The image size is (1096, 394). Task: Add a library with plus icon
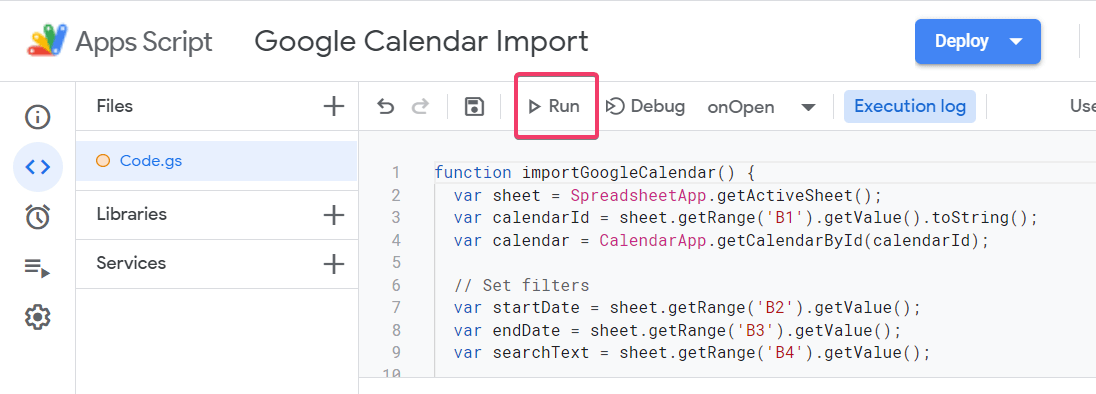[334, 214]
